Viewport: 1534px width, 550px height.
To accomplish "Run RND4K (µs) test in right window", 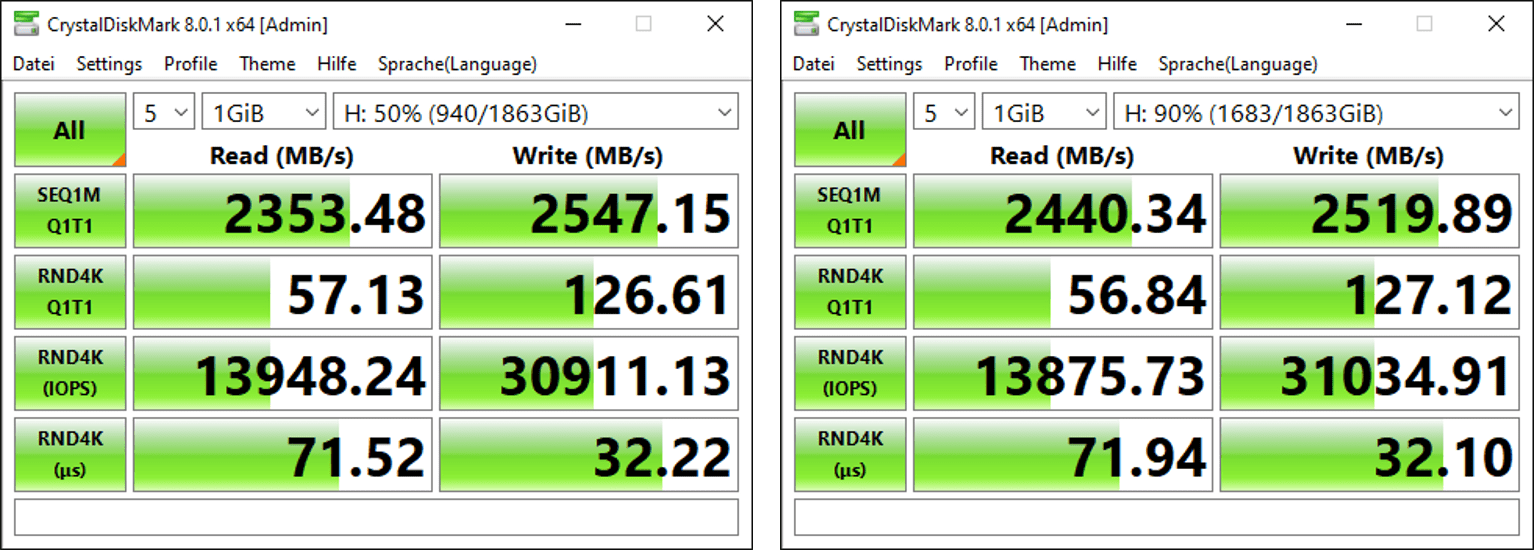I will (x=850, y=455).
